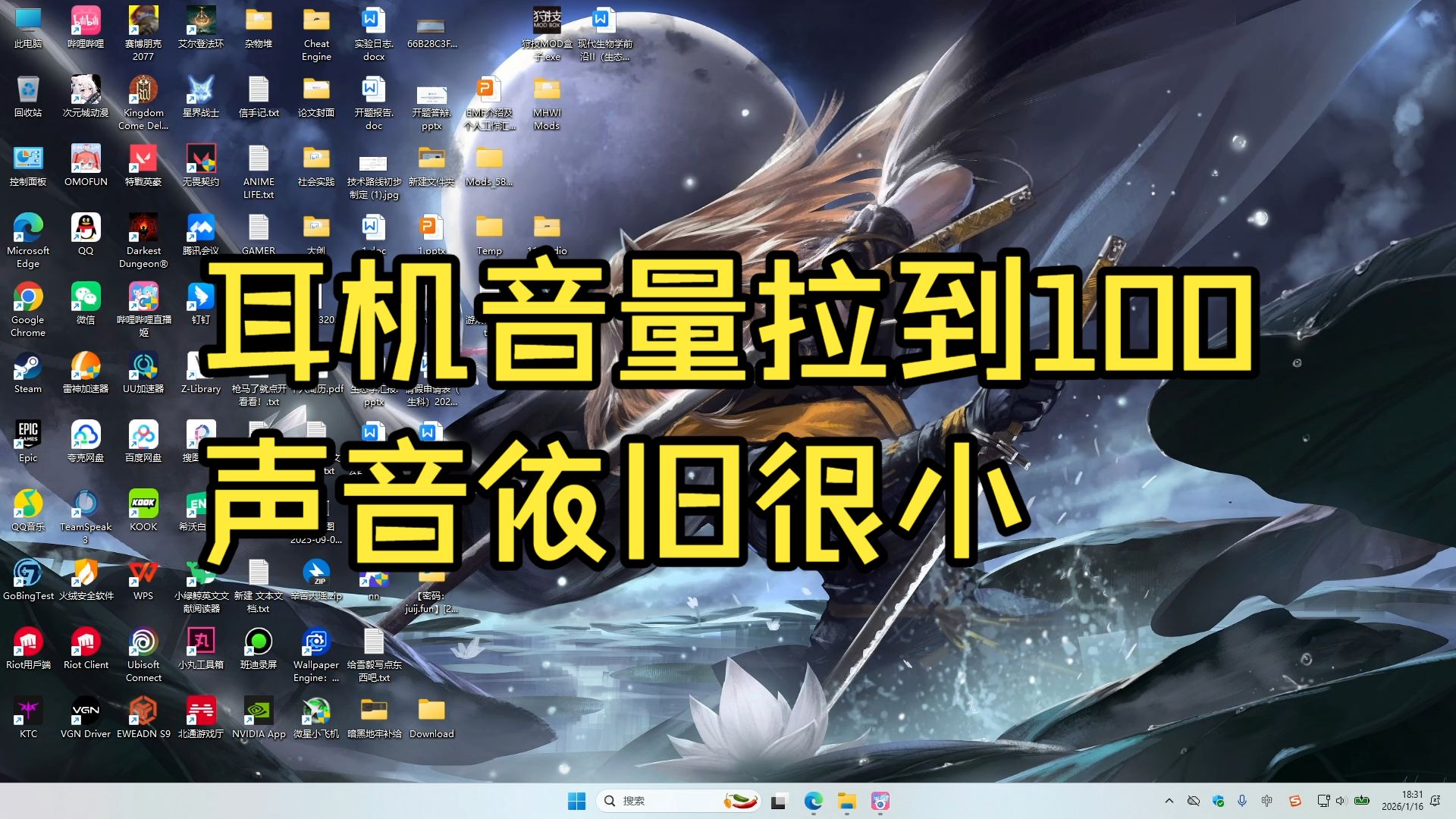
Task: Open the 北通游戏厅 desktop app
Action: 201,718
